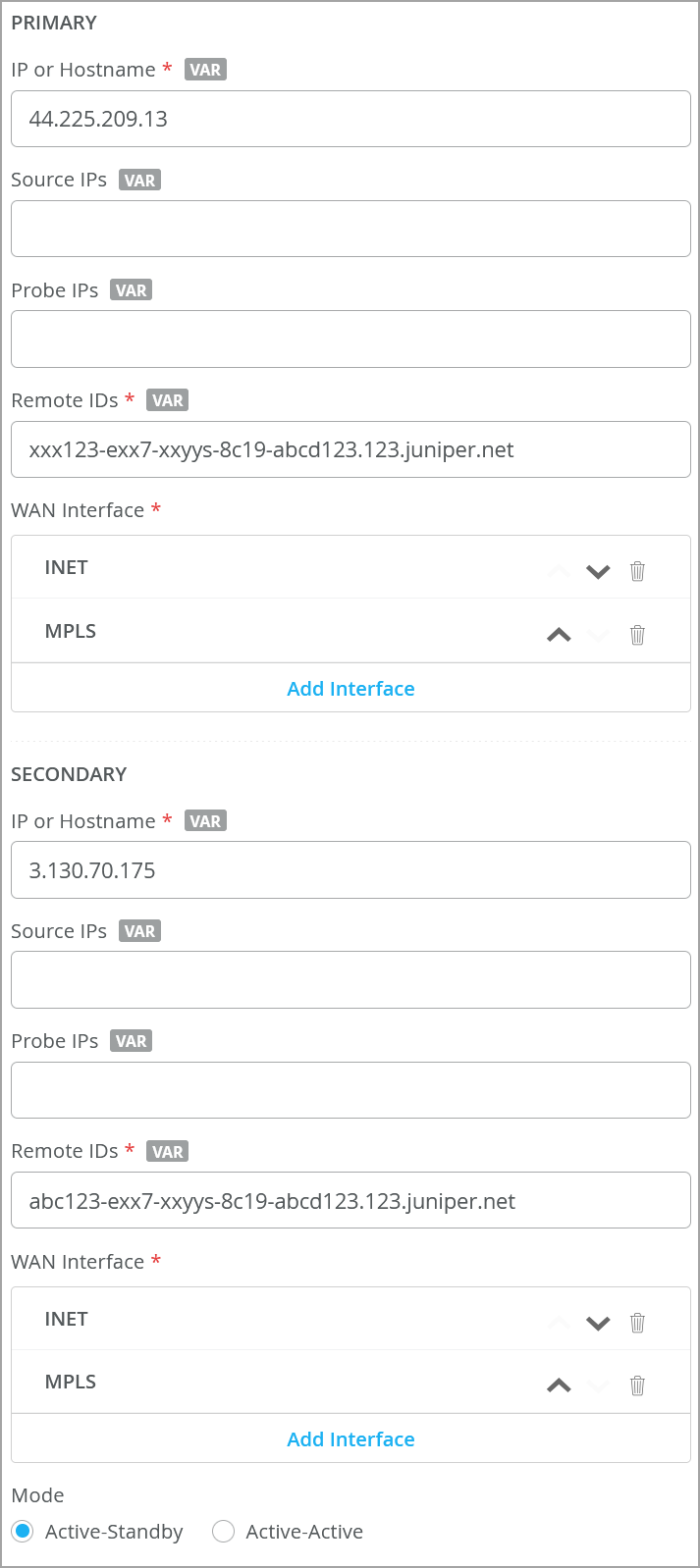Select Active-Active mode
Screen dimensions: 700x1568
click(x=224, y=1532)
